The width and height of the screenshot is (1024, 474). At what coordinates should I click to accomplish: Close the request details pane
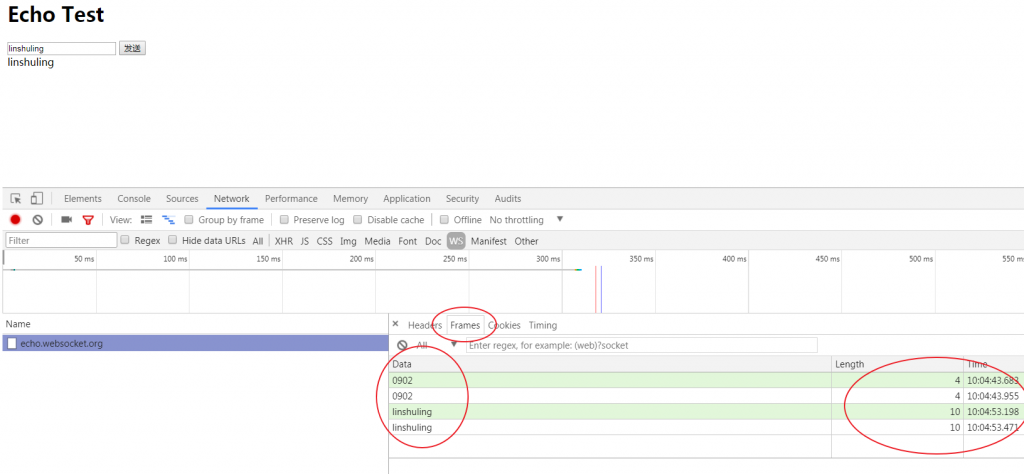[x=395, y=324]
